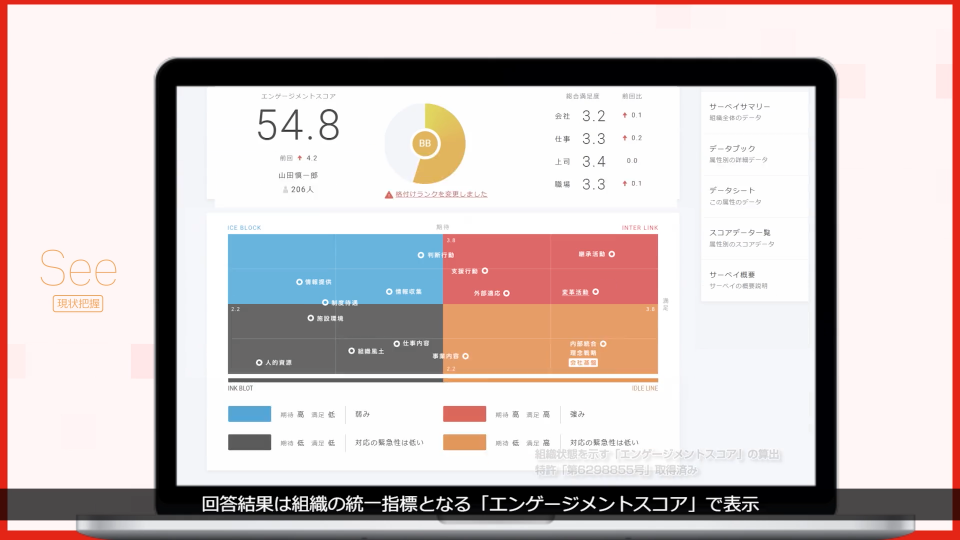Click the up arrow in 仕事 row
960x540 pixels.
624,138
